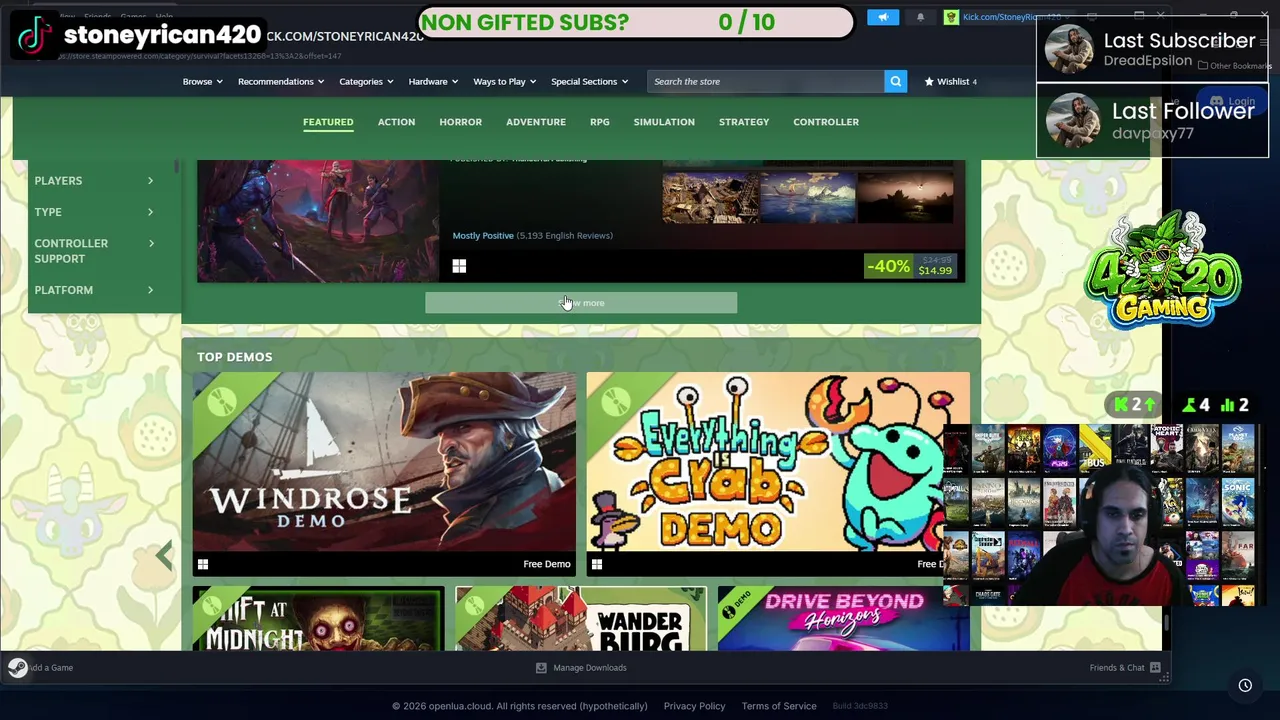Click the Manage Downloads icon
The width and height of the screenshot is (1280, 720).
(541, 668)
